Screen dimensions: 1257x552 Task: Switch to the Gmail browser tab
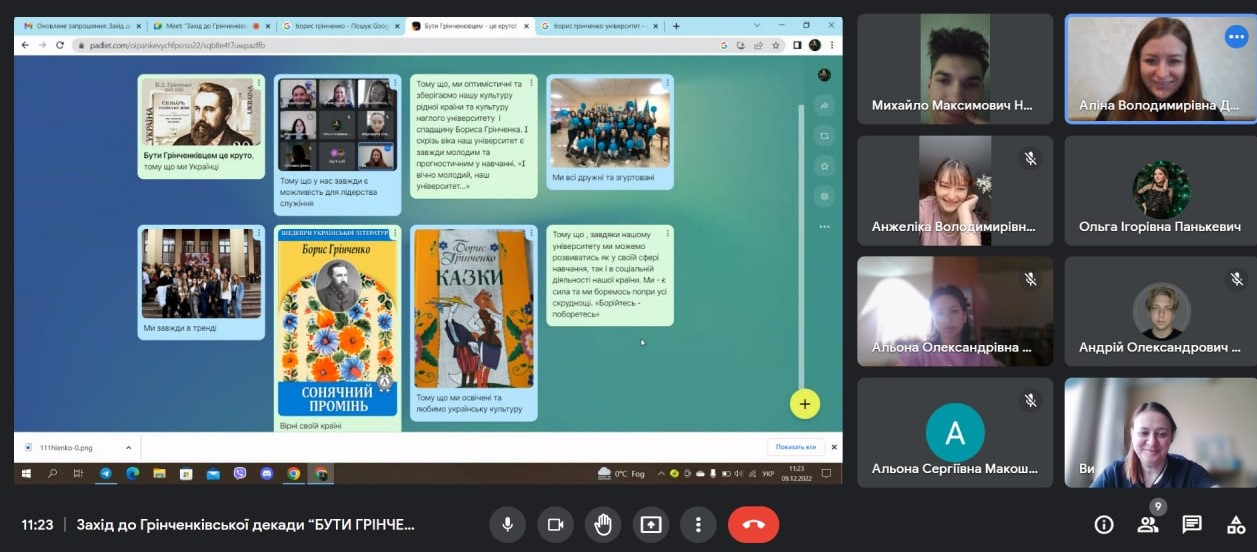click(80, 26)
